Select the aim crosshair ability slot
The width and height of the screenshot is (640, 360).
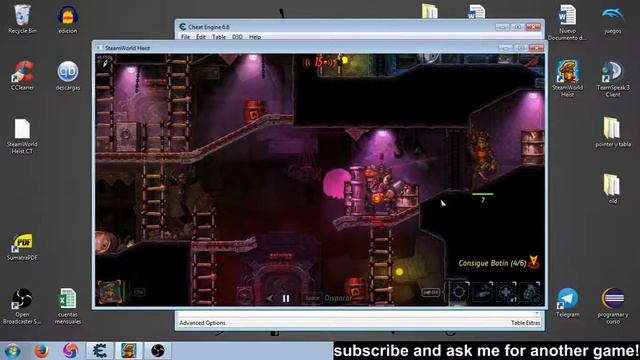tap(459, 292)
